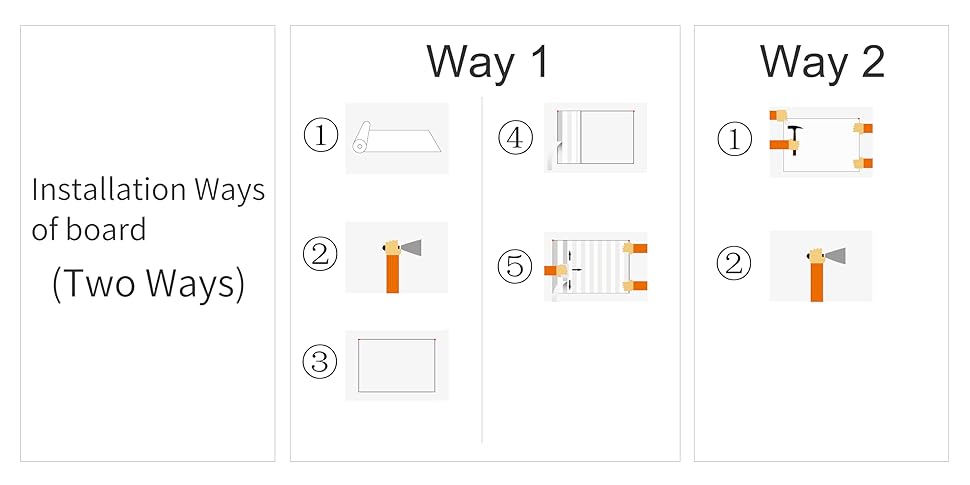Image resolution: width=970 pixels, height=485 pixels.
Task: Click the circled number 4 in Way 1
Action: 515,138
